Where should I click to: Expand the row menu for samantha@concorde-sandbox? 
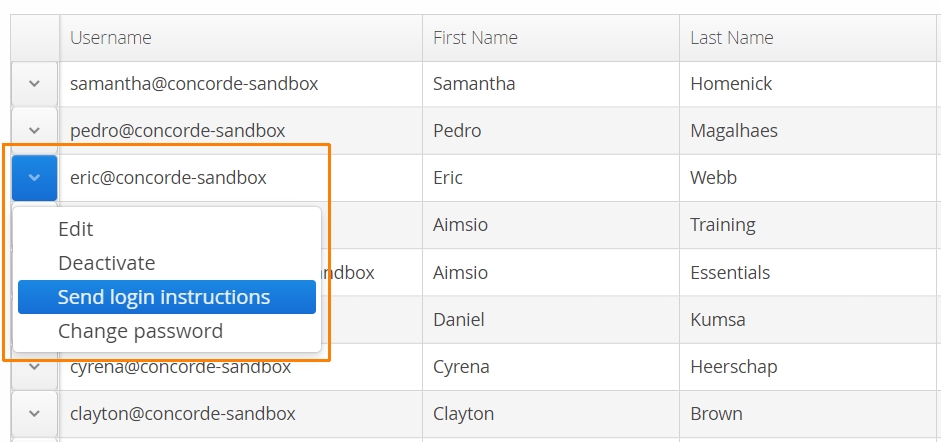pyautogui.click(x=34, y=84)
